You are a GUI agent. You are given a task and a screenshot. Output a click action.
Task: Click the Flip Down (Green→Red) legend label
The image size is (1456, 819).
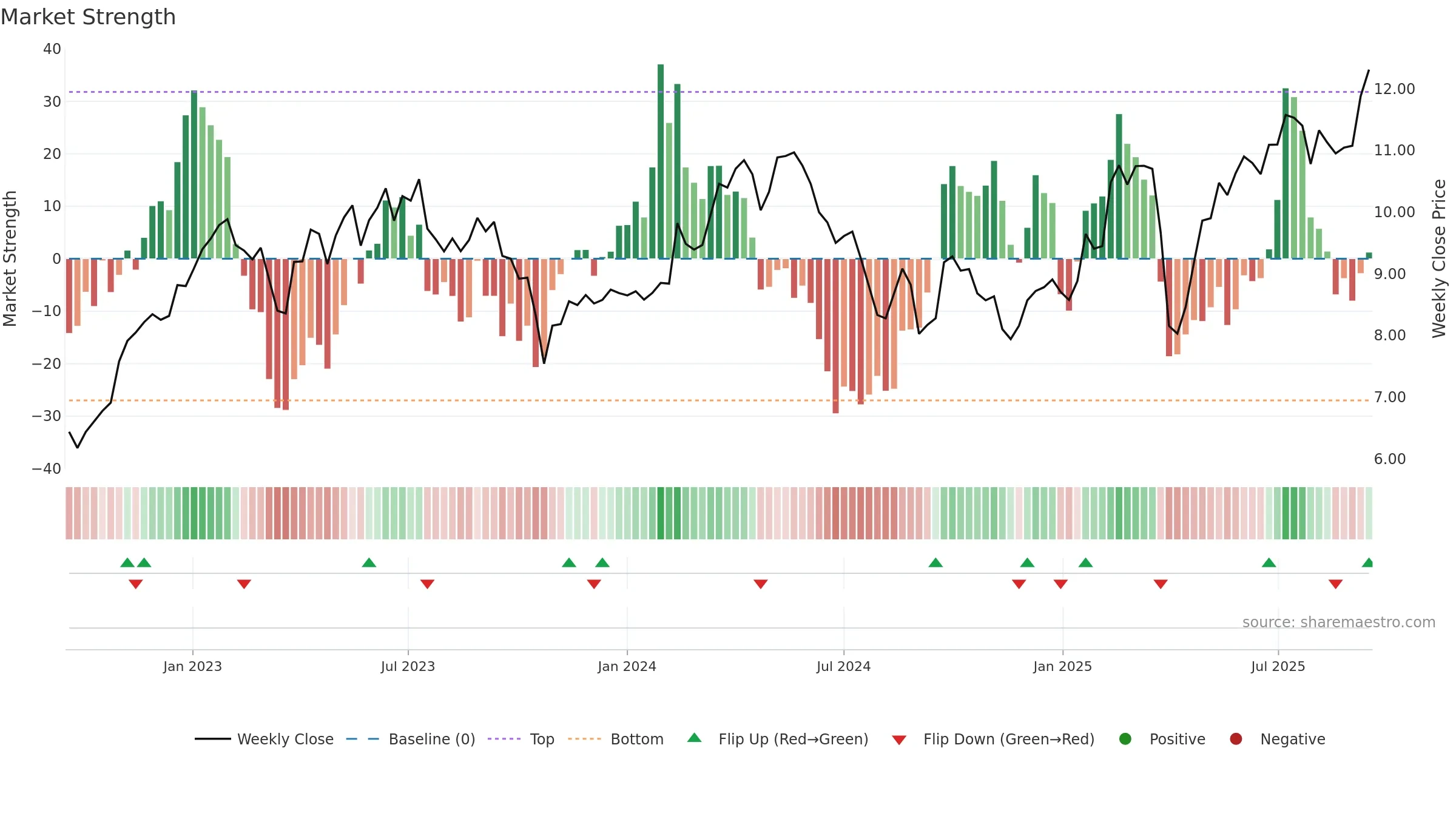click(1009, 739)
